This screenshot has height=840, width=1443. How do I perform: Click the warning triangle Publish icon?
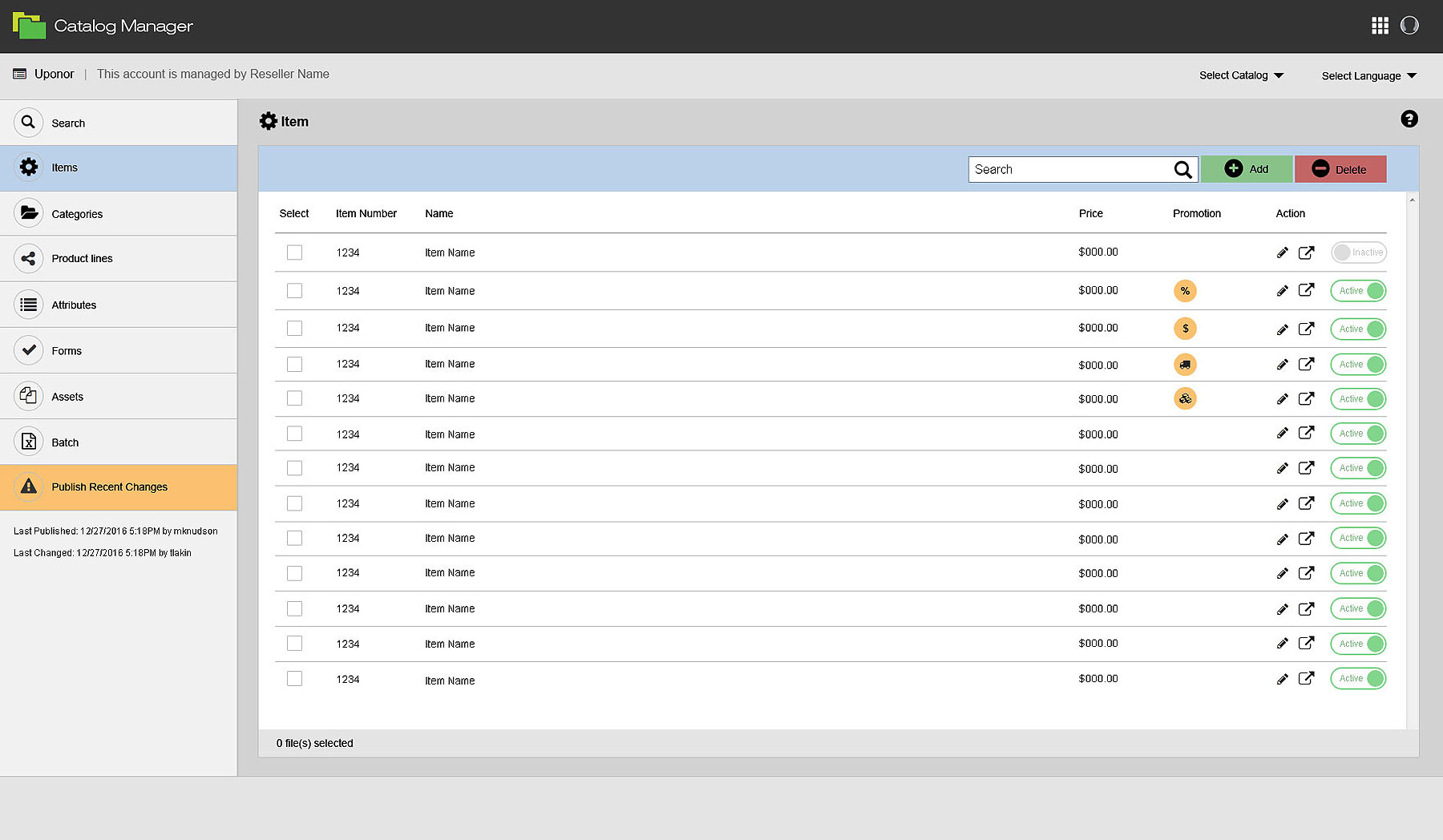point(28,486)
